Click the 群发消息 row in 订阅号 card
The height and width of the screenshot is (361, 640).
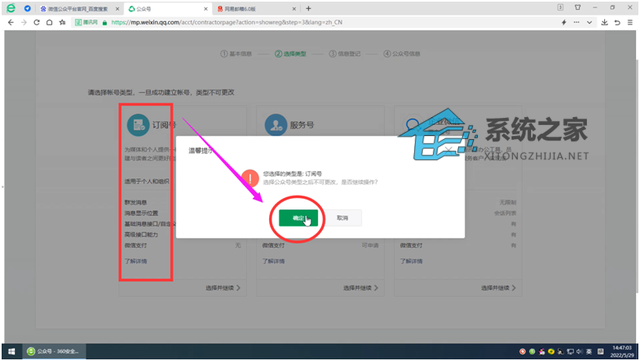pos(136,203)
